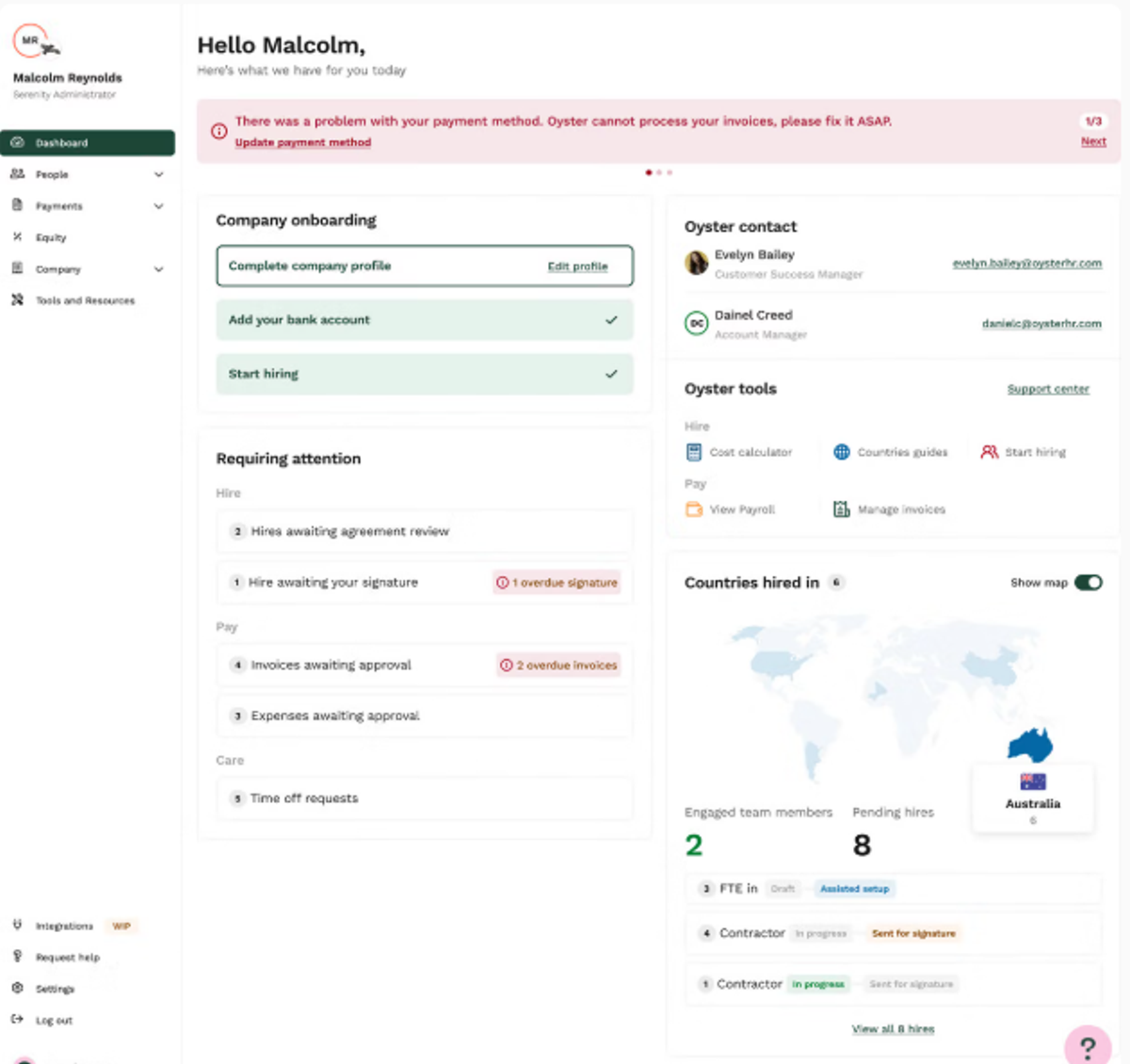1130x1064 pixels.
Task: Expand the People menu chevron
Action: pos(158,174)
